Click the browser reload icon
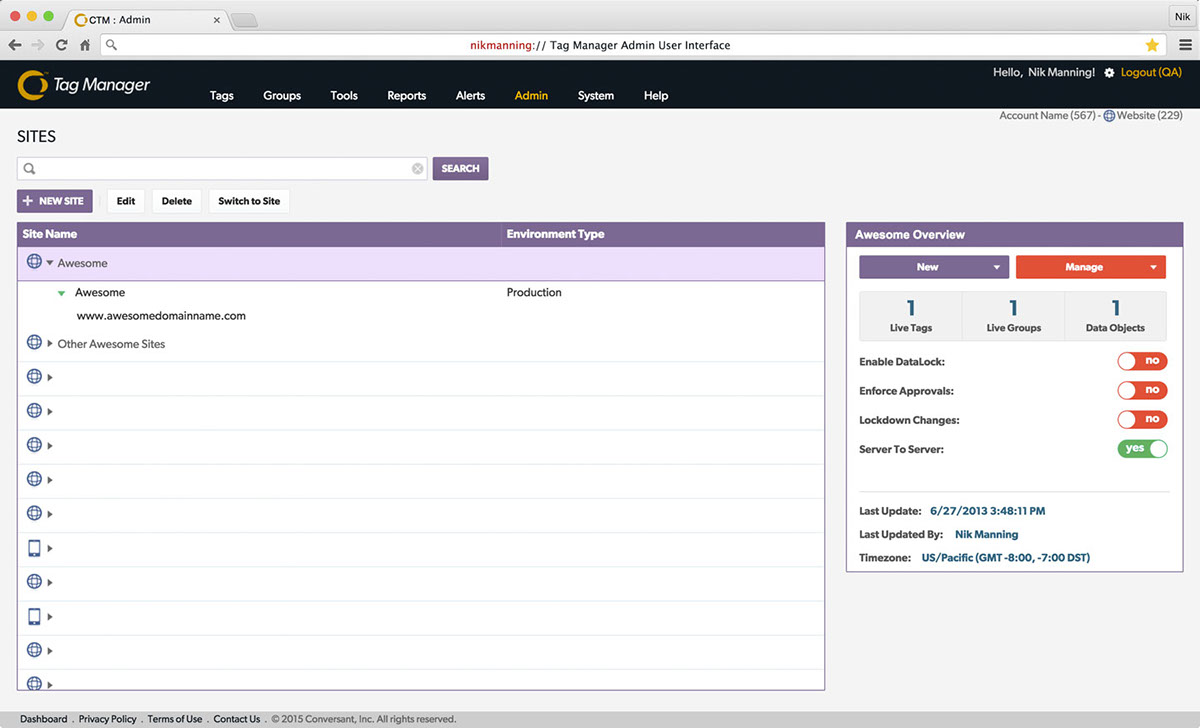This screenshot has width=1200, height=728. (62, 45)
